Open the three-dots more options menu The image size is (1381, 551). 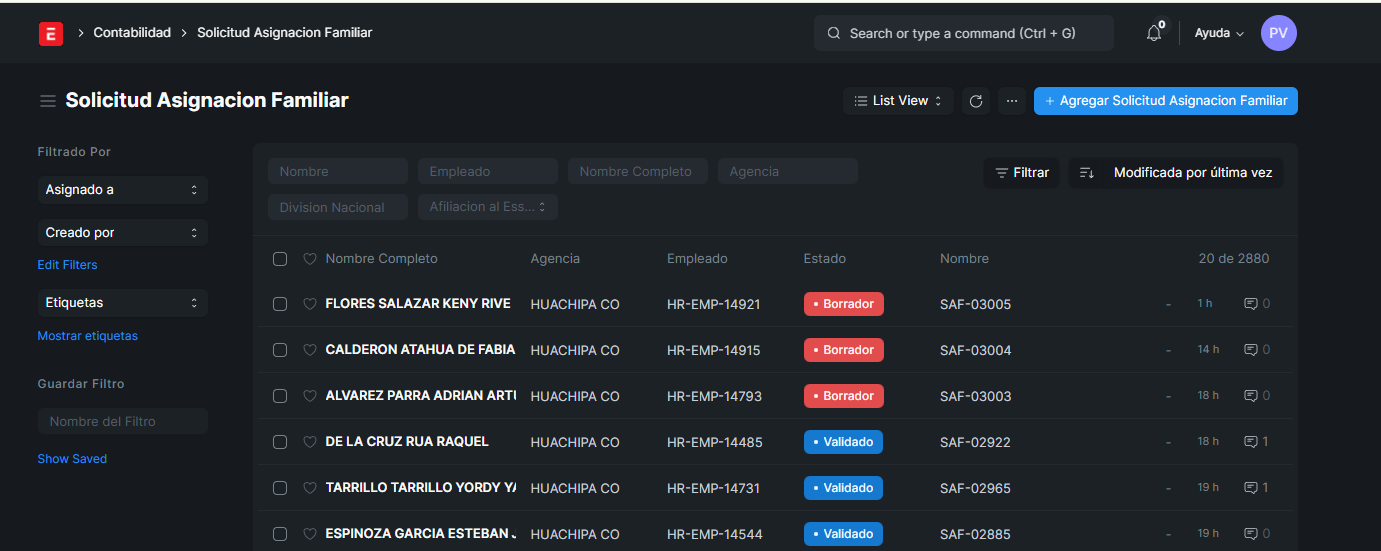tap(1012, 101)
